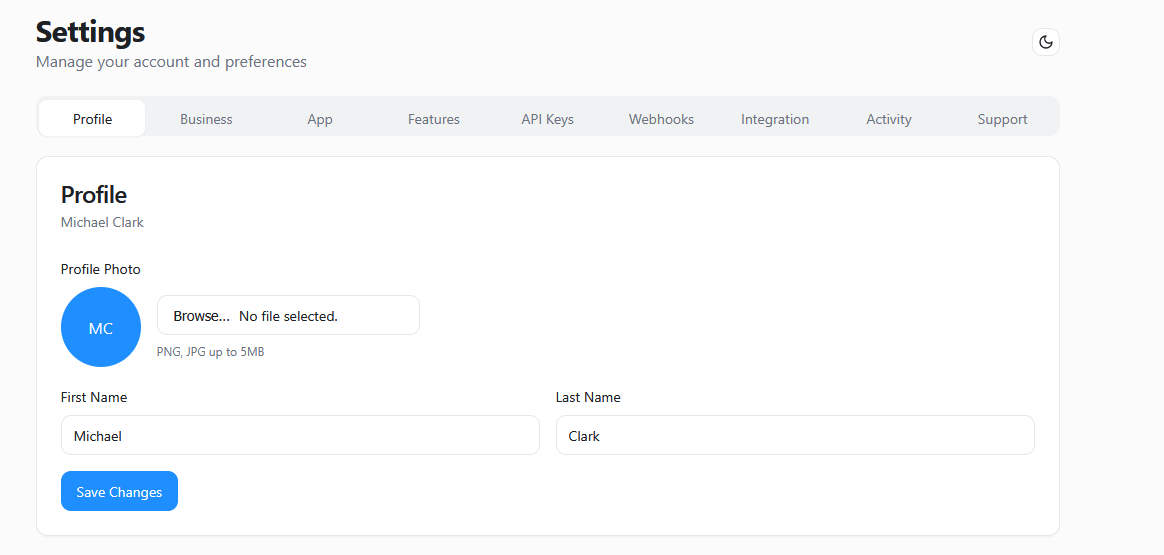Screen dimensions: 1164x555
Task: Click the Browse file button
Action: point(201,316)
